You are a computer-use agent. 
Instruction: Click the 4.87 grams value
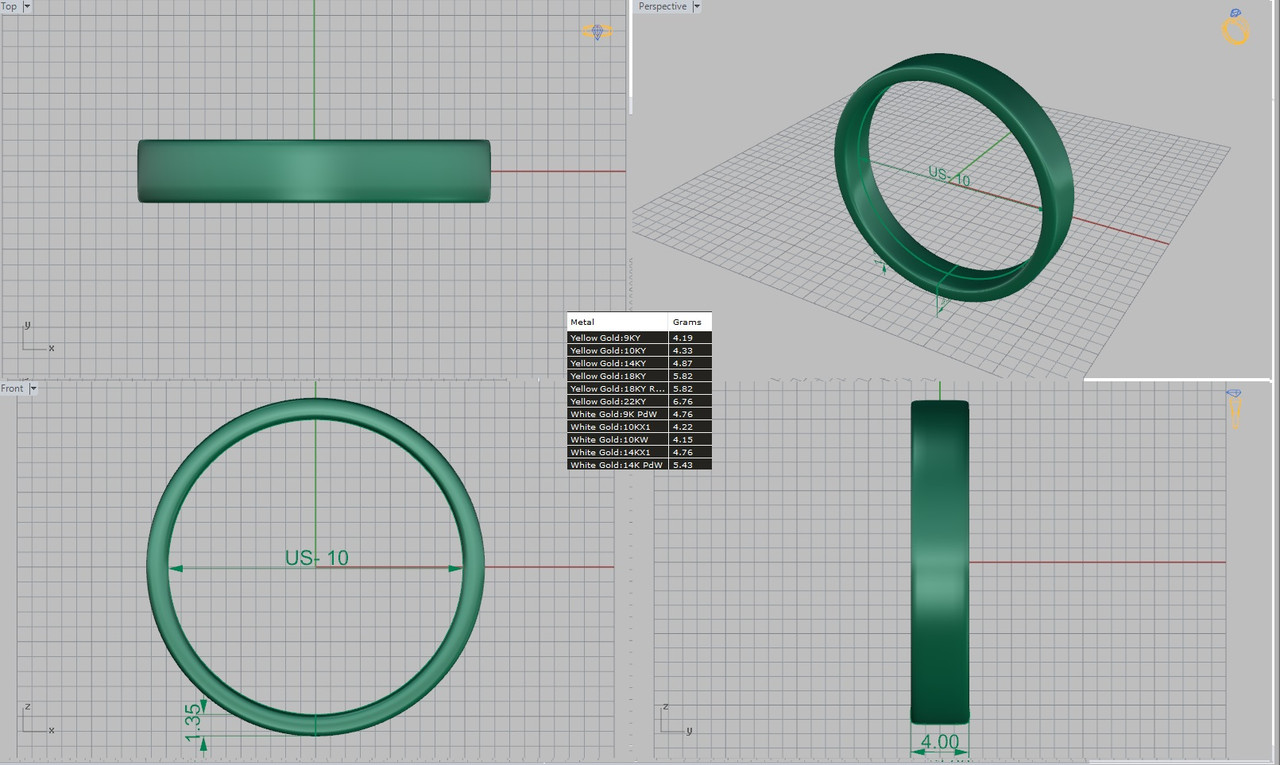(682, 363)
